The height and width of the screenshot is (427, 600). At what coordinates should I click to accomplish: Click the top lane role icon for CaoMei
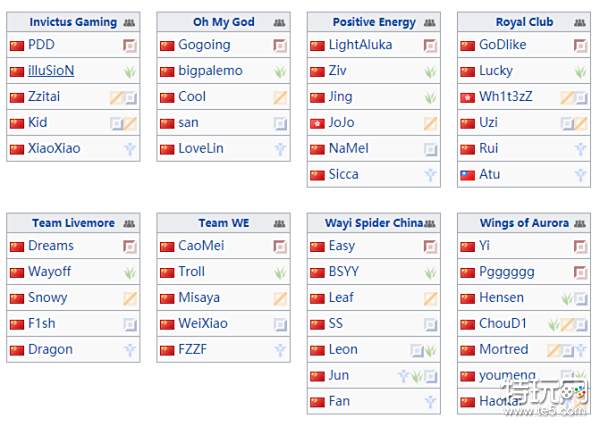(280, 246)
